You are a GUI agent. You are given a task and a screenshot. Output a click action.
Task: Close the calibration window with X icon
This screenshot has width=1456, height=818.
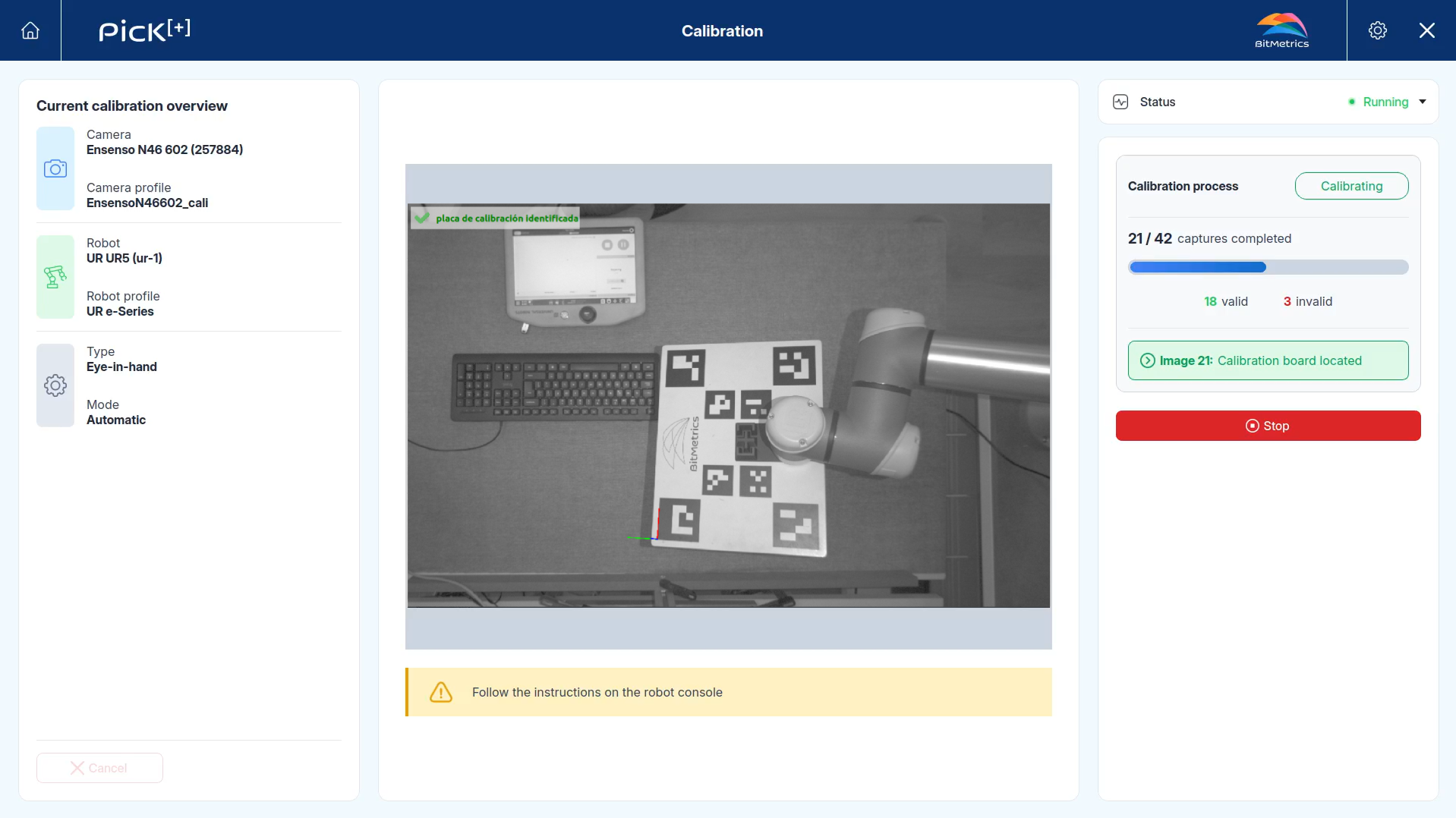(x=1427, y=30)
